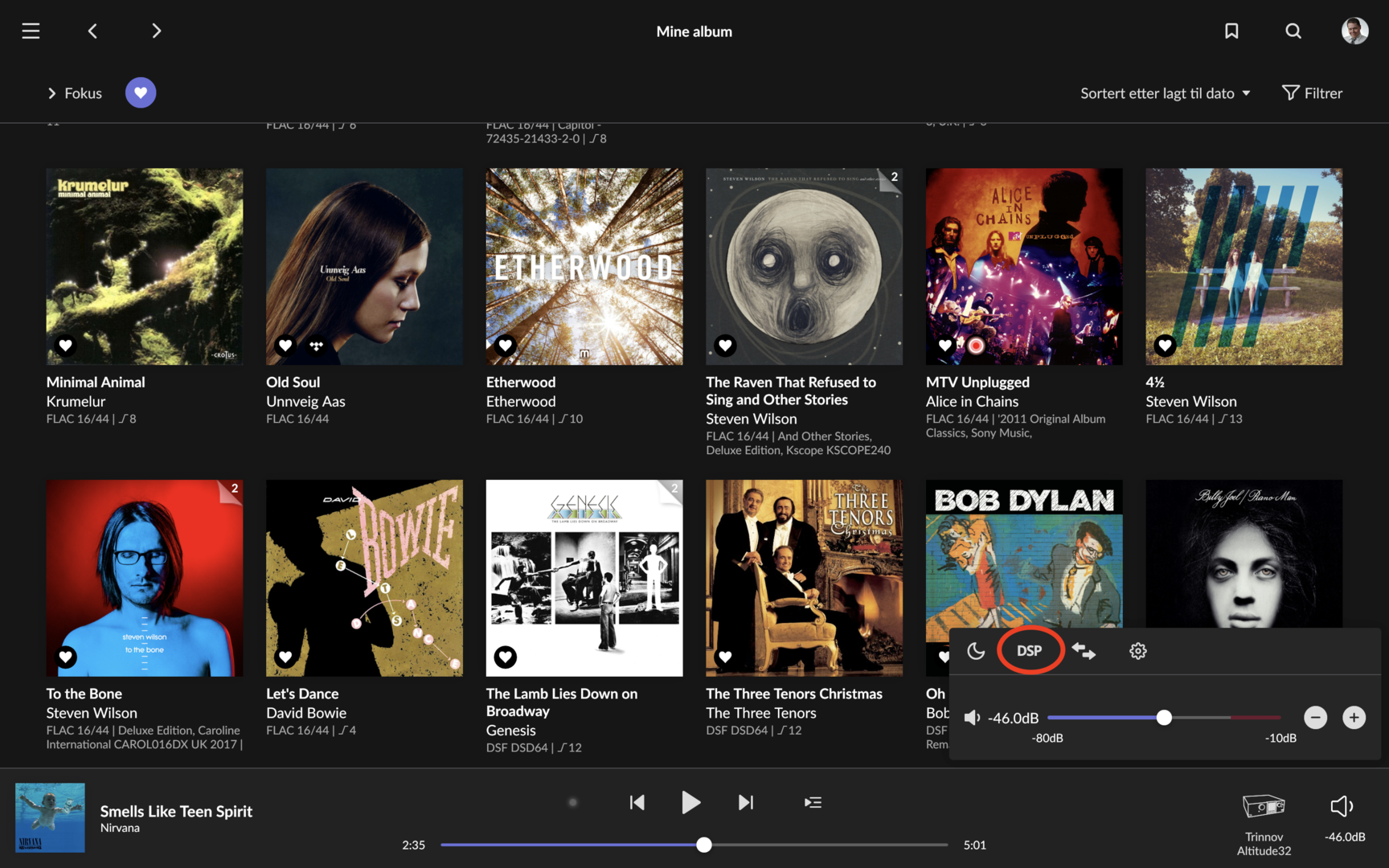Viewport: 1389px width, 868px height.
Task: Open the footer volume speaker icon
Action: point(1342,805)
